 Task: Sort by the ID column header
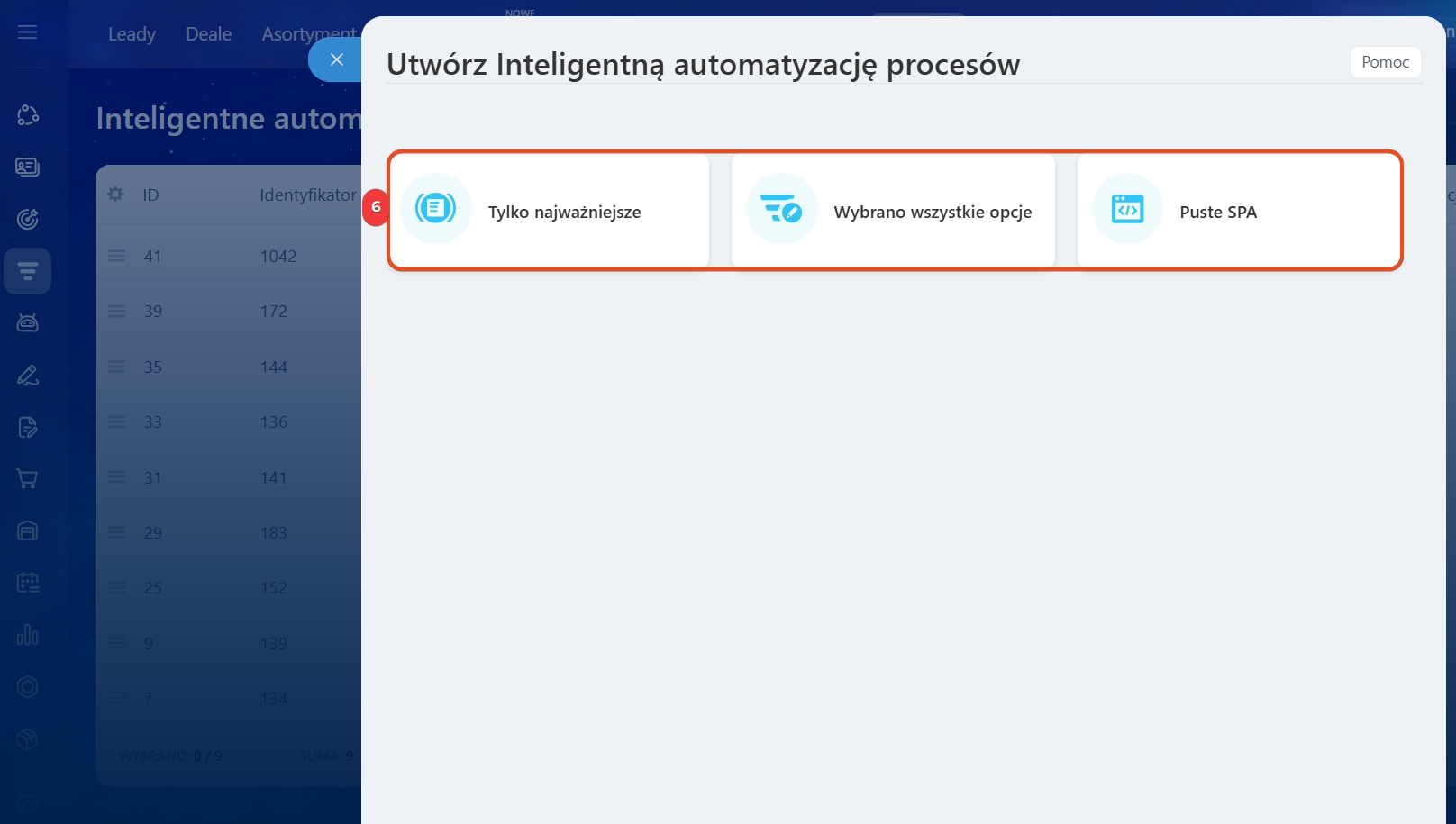pyautogui.click(x=150, y=195)
